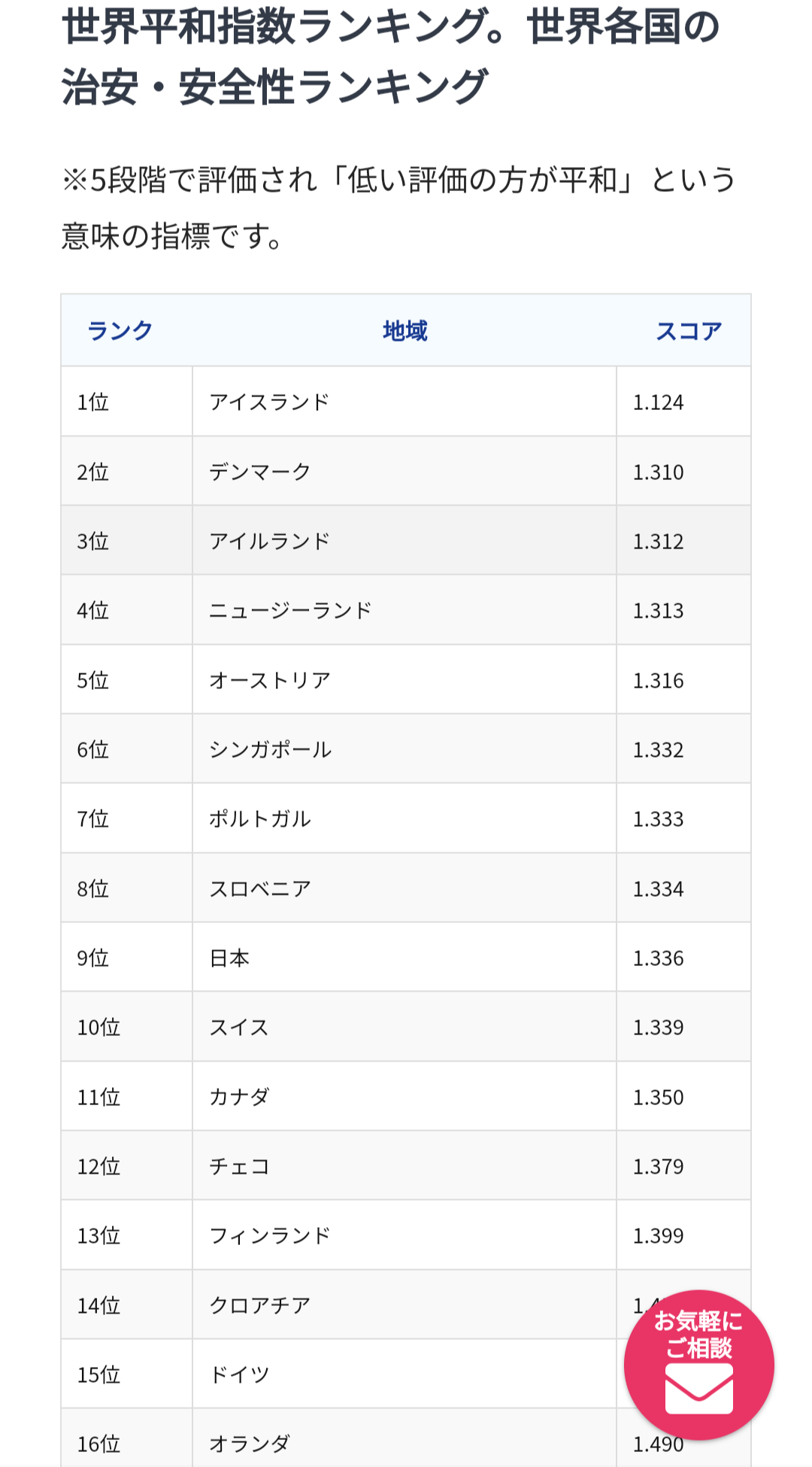Click the ニュージーランド table cell
This screenshot has width=812, height=1467.
click(x=290, y=611)
